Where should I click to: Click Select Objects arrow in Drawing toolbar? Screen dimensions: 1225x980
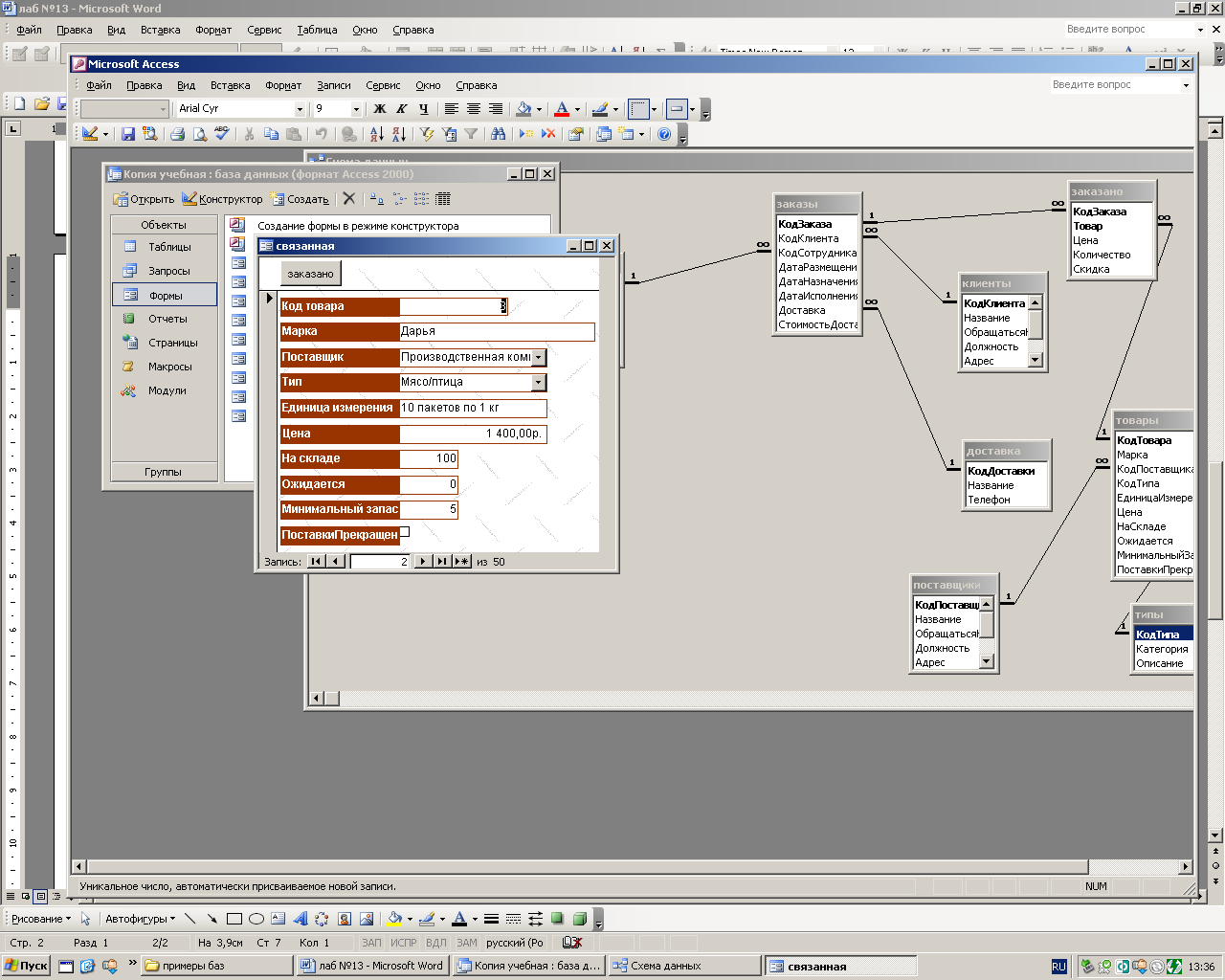click(85, 919)
